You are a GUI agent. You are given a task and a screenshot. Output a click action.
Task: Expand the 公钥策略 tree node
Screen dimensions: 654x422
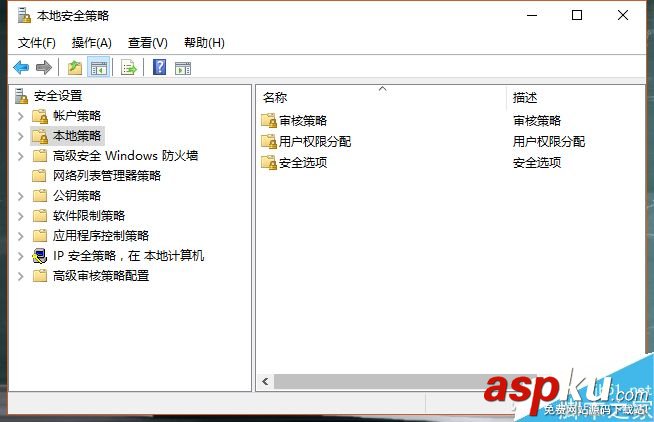click(x=20, y=196)
